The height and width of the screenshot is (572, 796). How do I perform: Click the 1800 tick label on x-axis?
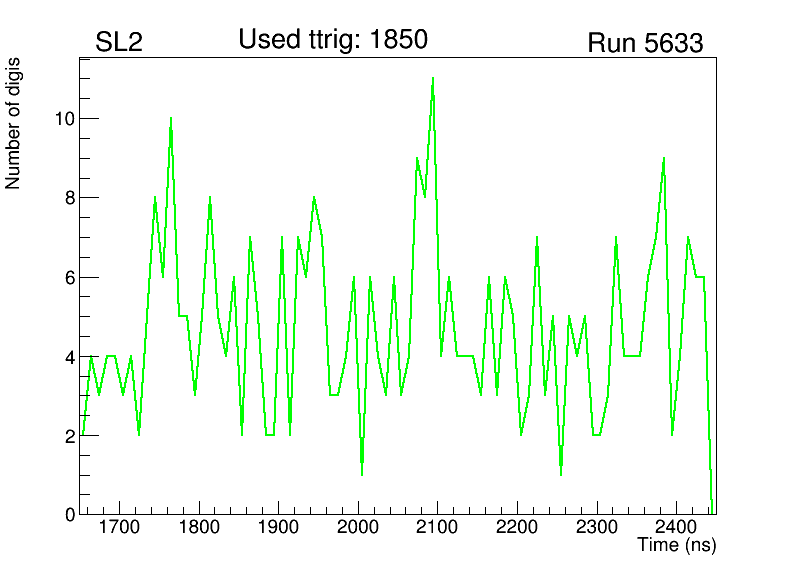click(x=199, y=527)
